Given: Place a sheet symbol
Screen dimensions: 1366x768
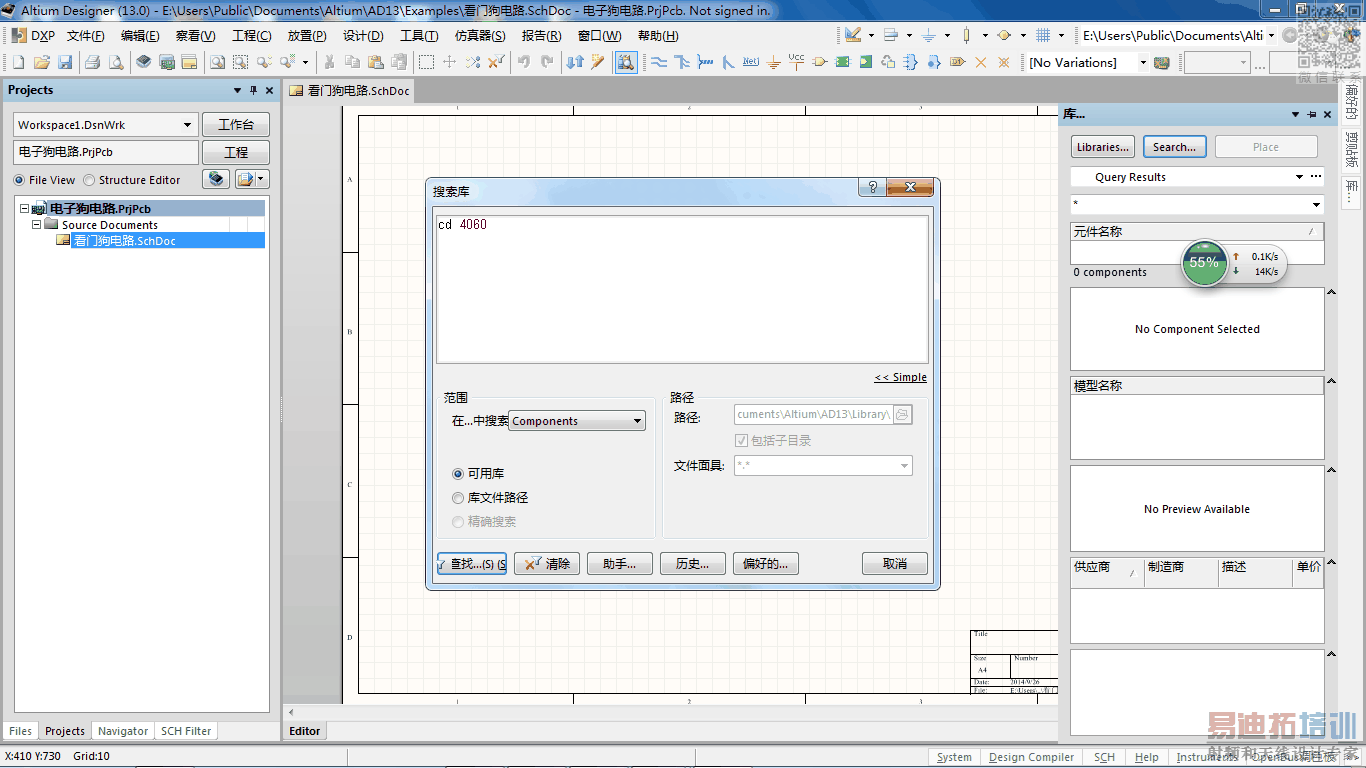Looking at the screenshot, I should [x=843, y=62].
